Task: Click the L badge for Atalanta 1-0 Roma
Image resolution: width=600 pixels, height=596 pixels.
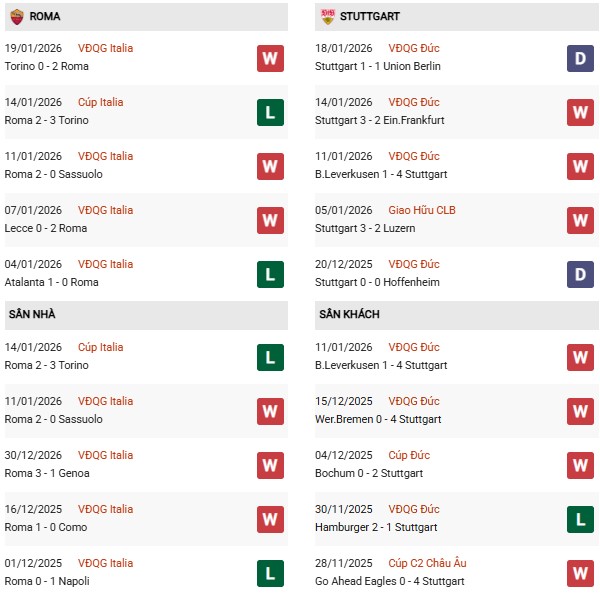Action: (x=270, y=274)
